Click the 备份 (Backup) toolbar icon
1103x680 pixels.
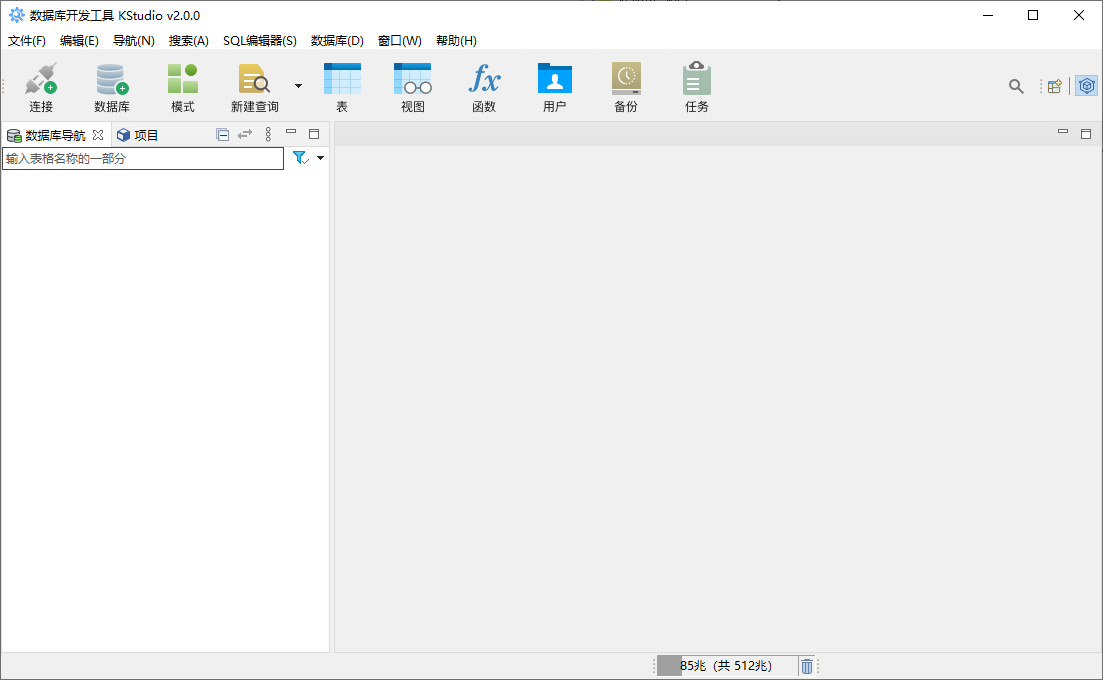pos(626,87)
